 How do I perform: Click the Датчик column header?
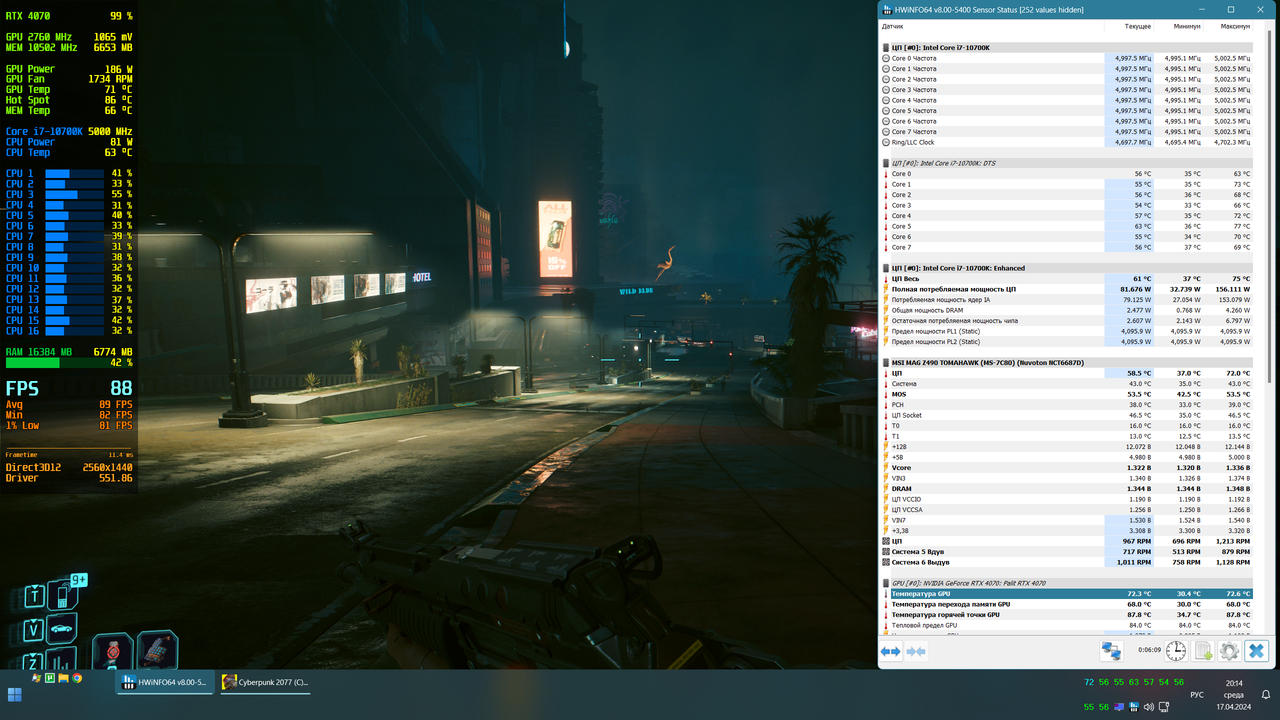(892, 27)
